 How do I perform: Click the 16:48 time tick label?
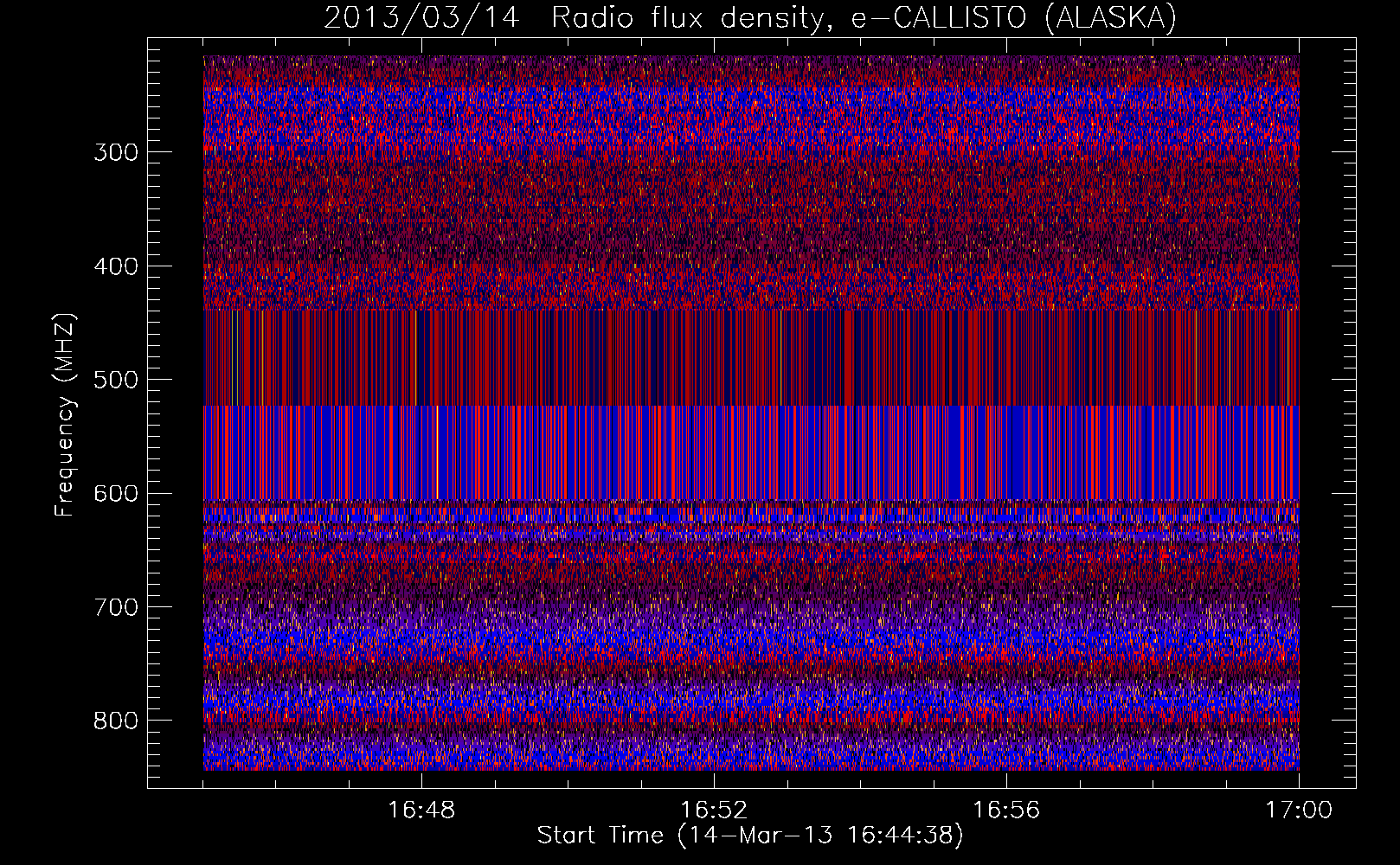pyautogui.click(x=421, y=811)
